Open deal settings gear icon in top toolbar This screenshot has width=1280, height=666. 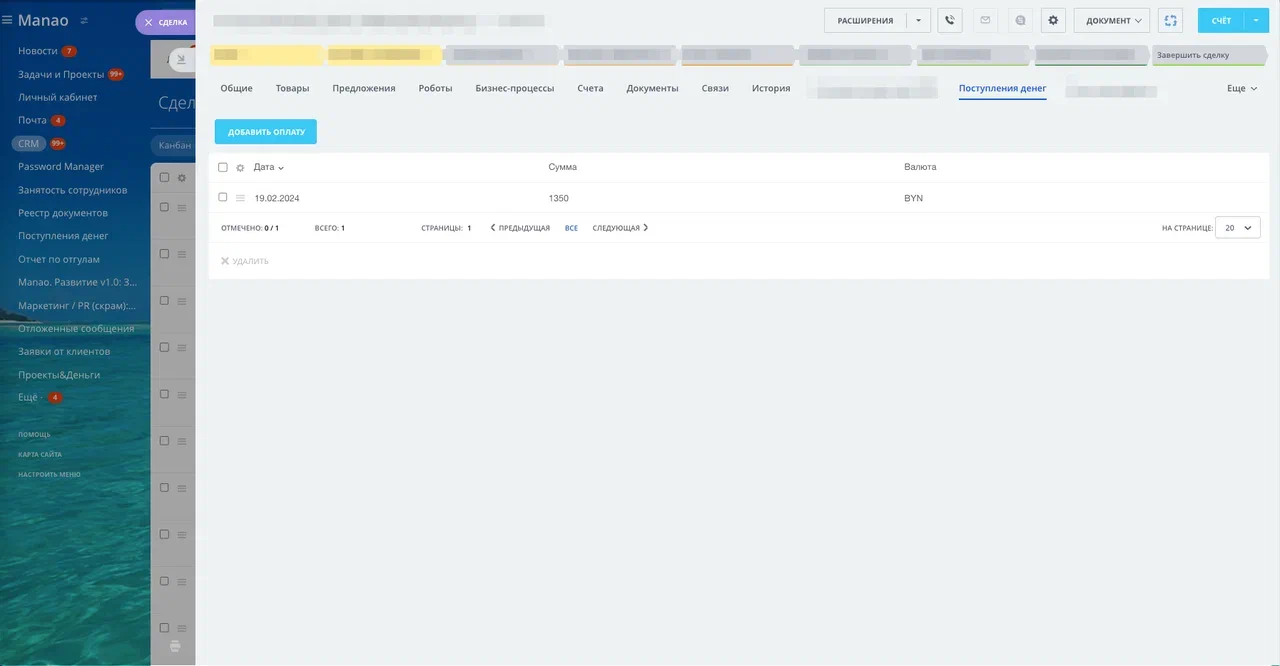tap(1053, 20)
